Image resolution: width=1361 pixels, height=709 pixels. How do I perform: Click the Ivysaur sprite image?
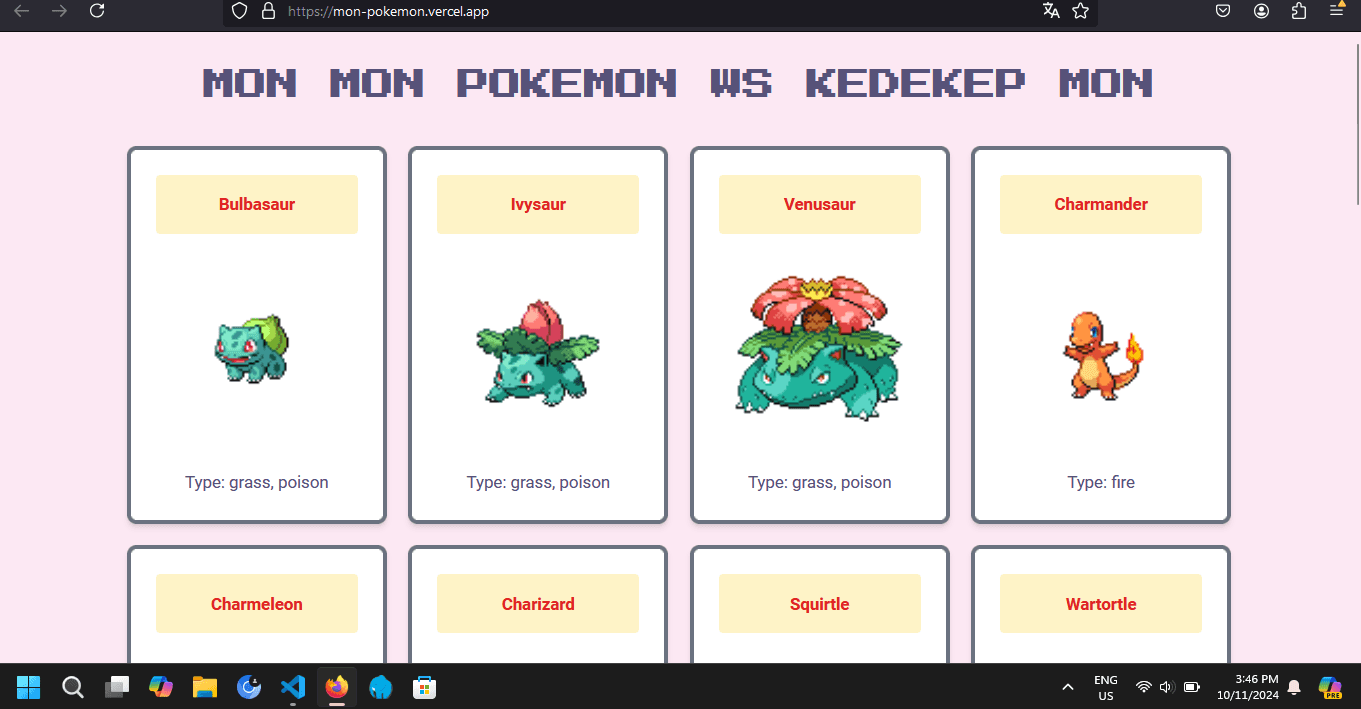pos(538,351)
